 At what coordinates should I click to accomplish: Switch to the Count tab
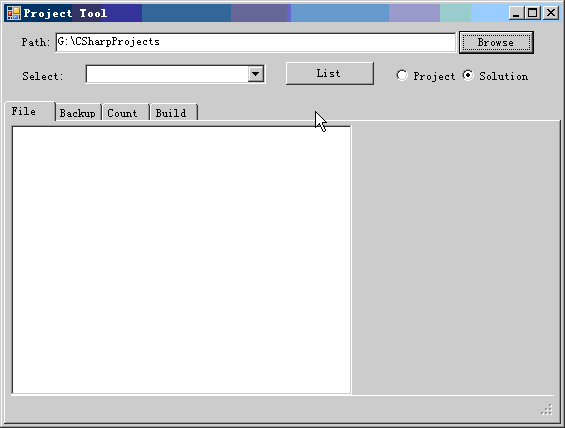point(125,113)
